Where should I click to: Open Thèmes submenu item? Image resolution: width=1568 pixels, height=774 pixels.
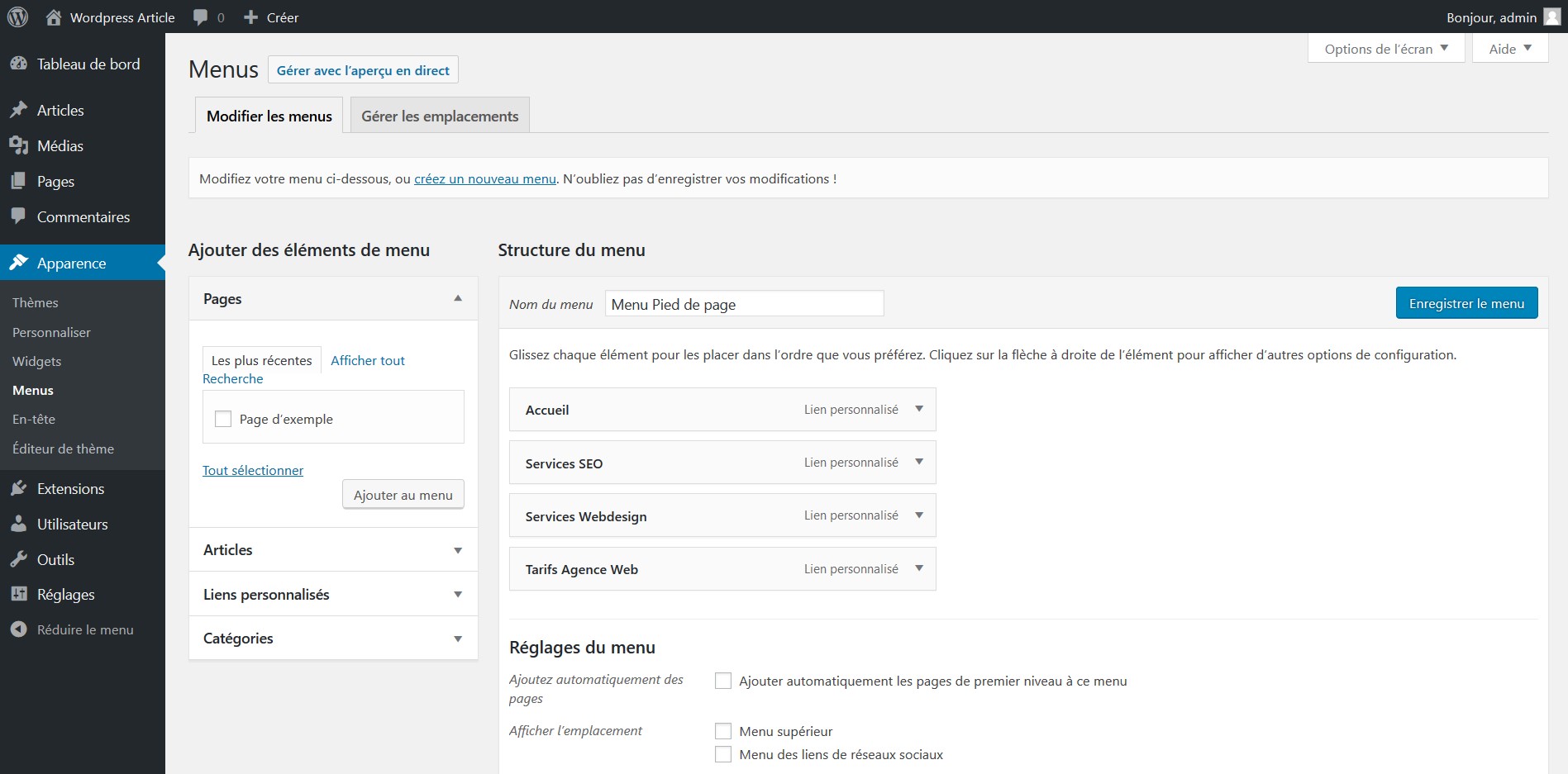coord(36,302)
